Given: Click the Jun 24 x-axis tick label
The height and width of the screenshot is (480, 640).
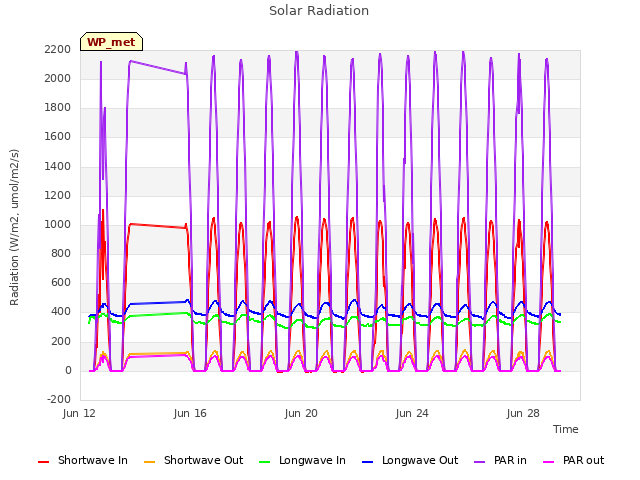Looking at the screenshot, I should 412,413.
